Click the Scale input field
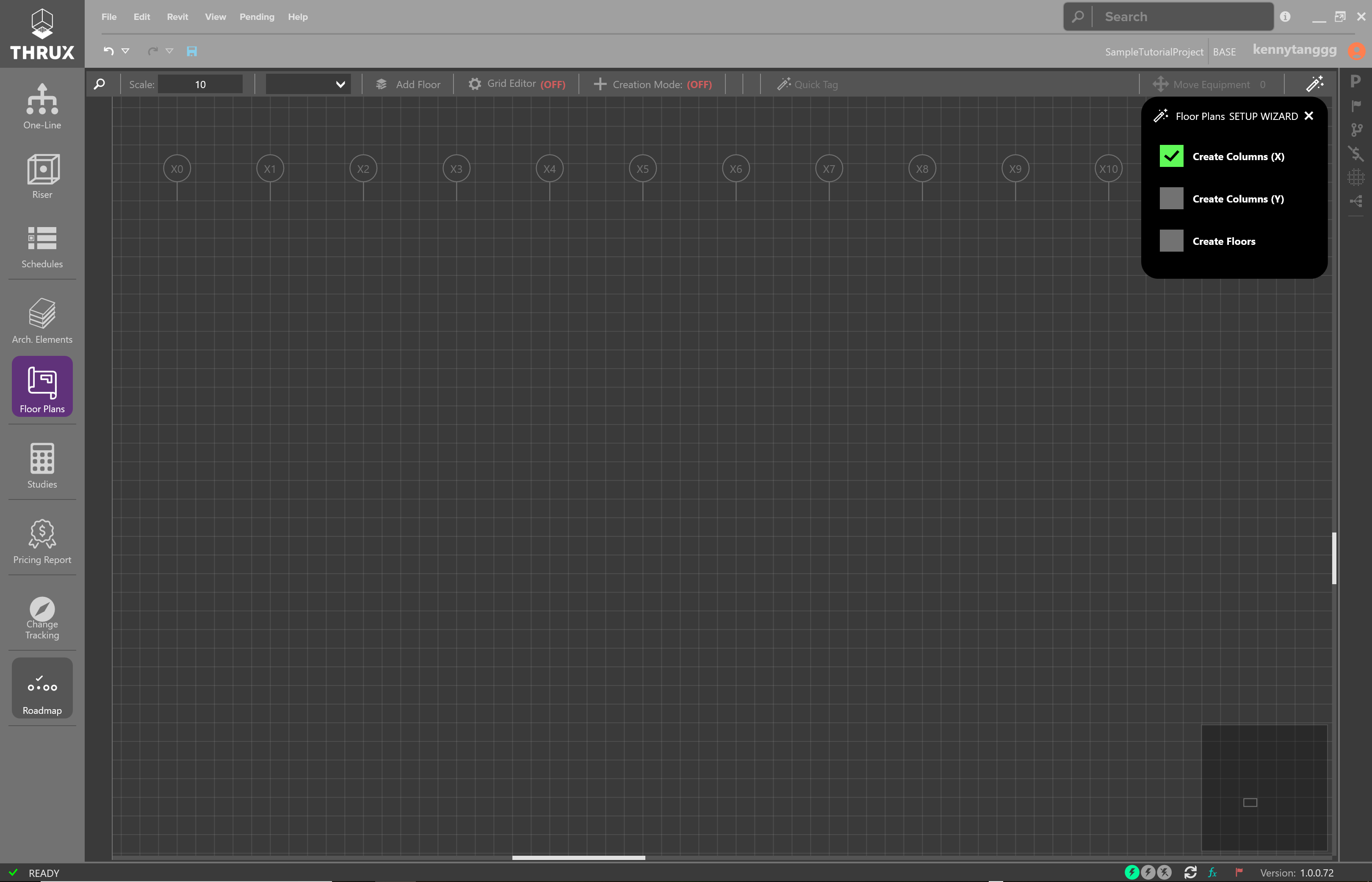Viewport: 1372px width, 882px height. tap(200, 84)
